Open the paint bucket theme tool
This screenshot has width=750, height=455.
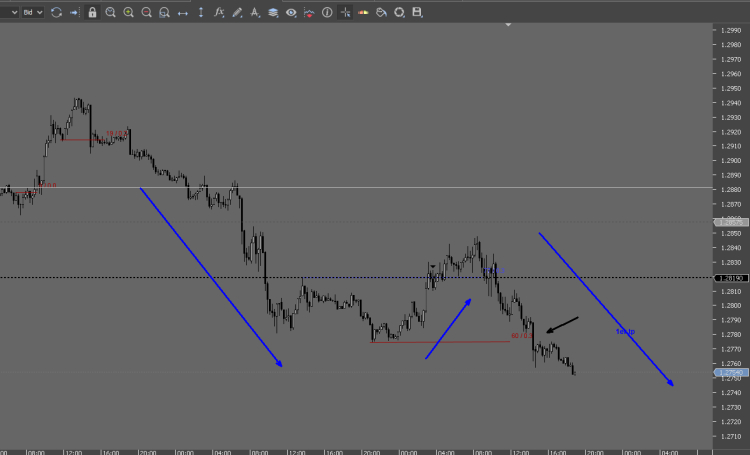[x=381, y=12]
